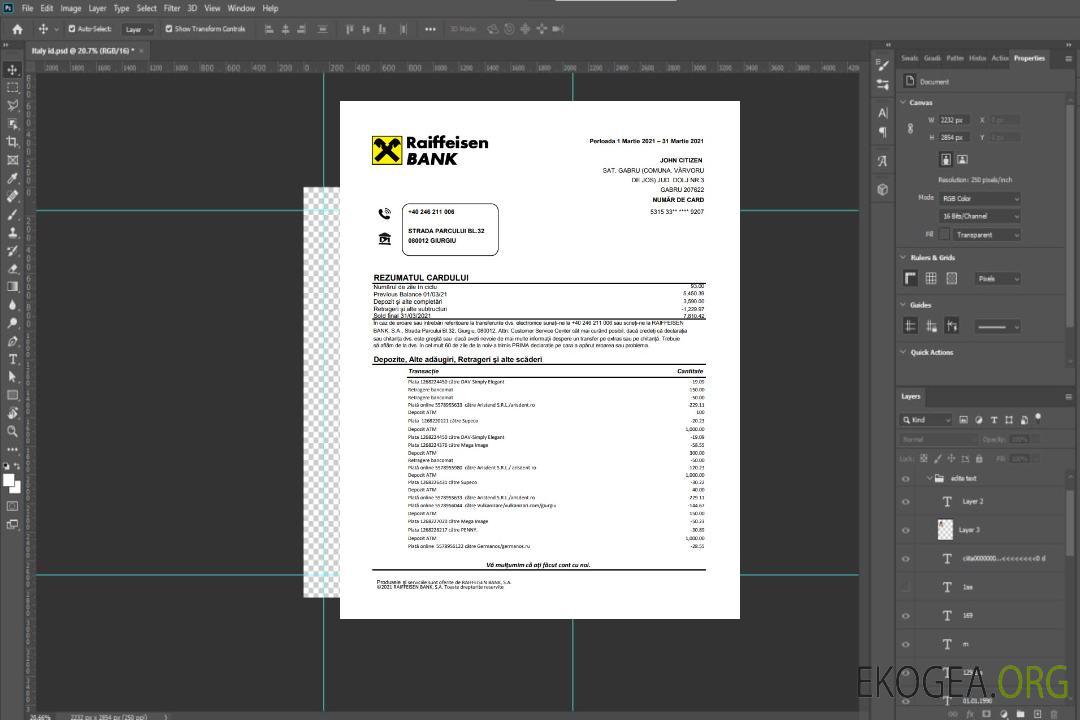Collapse the Rulers & Grids section

click(x=903, y=258)
